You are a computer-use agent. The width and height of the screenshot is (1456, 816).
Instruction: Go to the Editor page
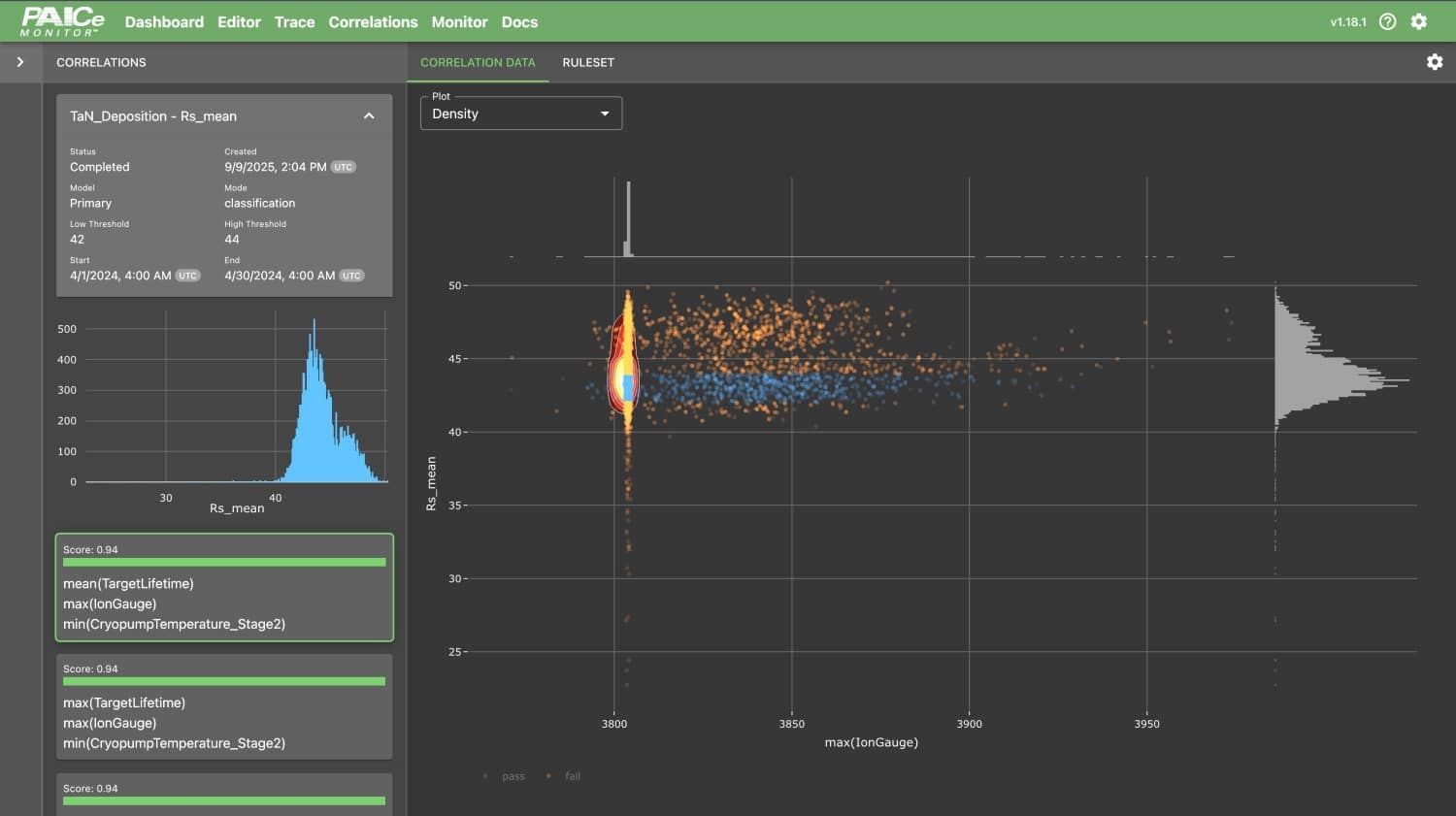239,21
